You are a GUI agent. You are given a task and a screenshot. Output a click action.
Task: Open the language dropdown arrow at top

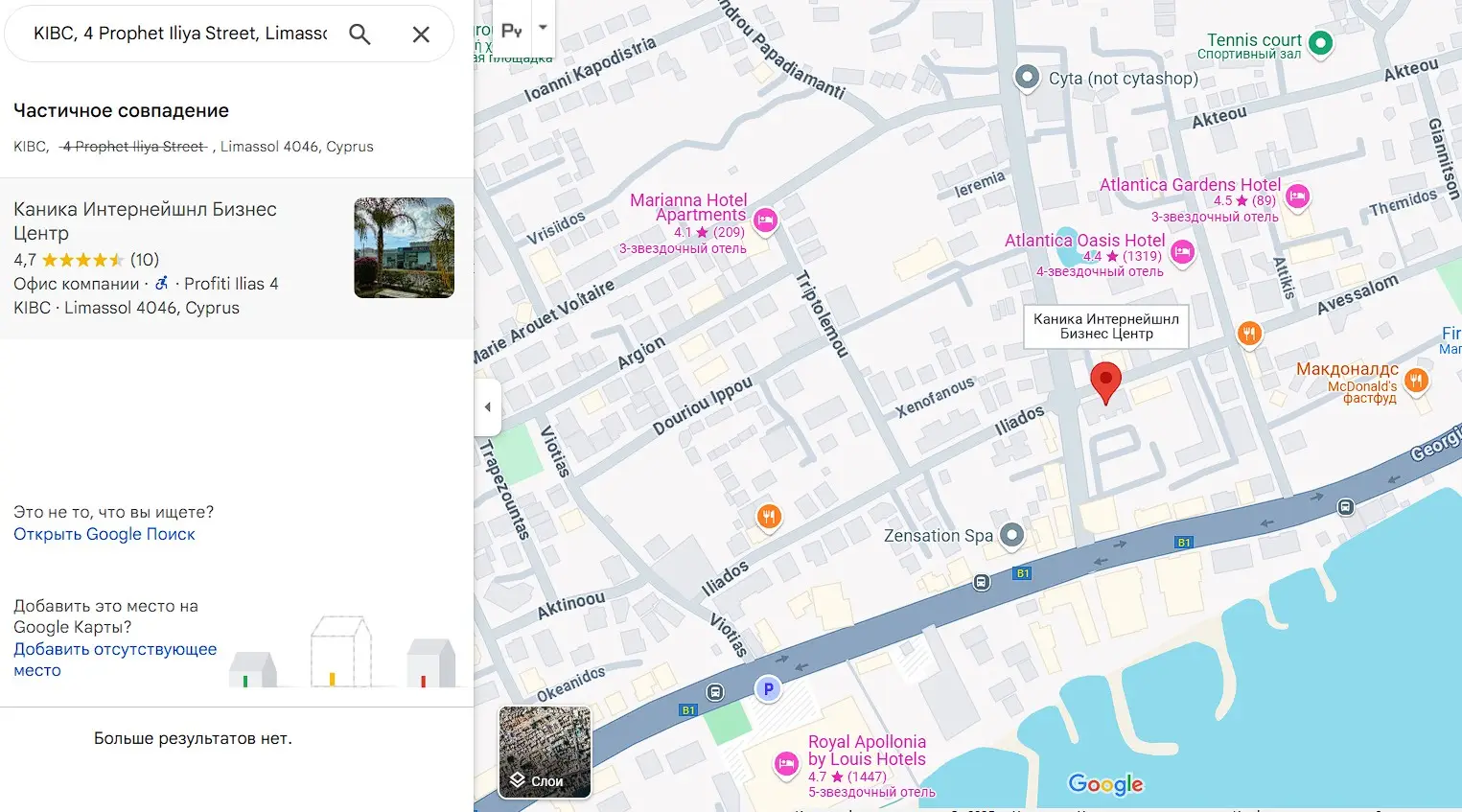click(x=543, y=27)
